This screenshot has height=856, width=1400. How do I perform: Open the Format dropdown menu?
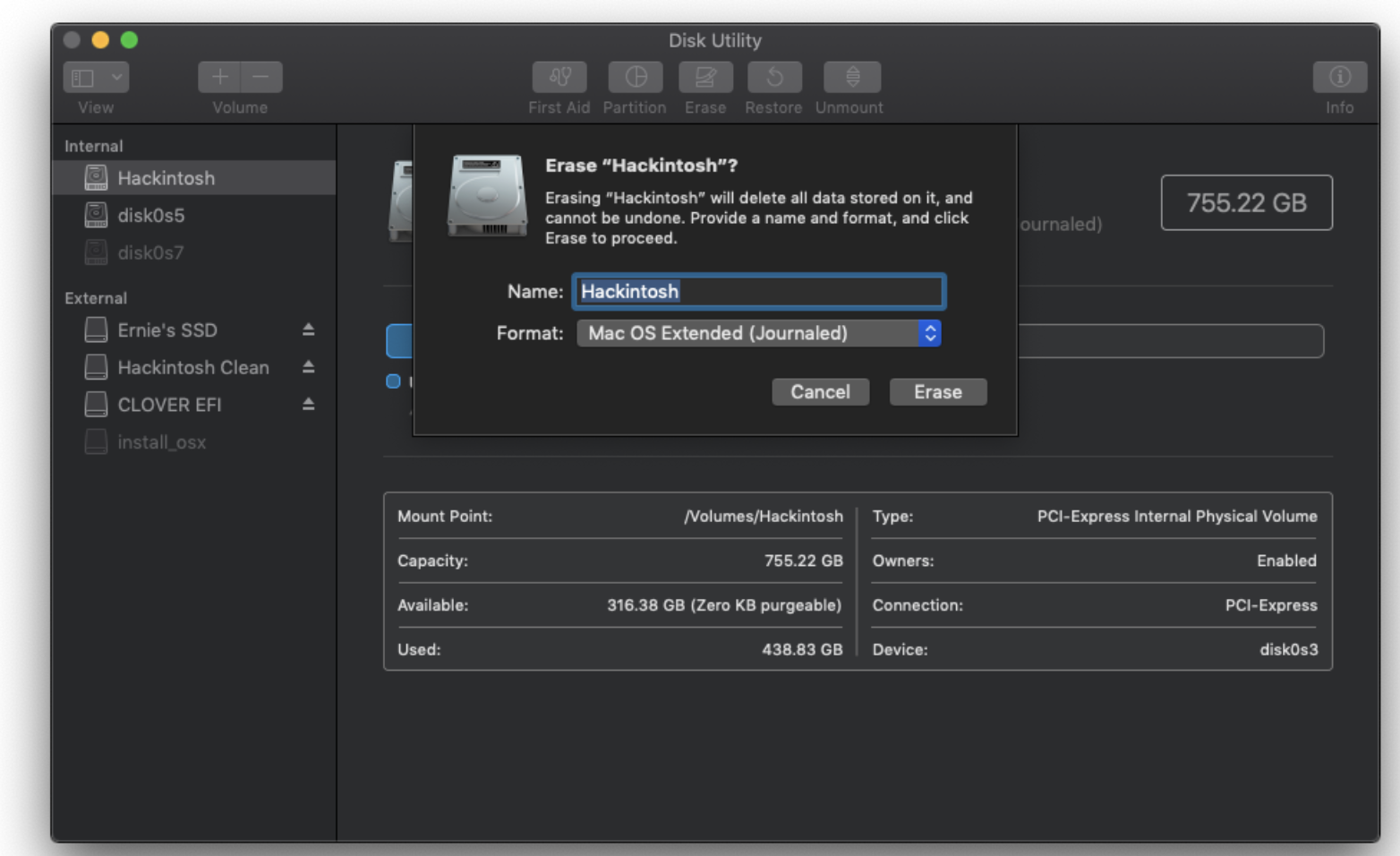click(759, 333)
